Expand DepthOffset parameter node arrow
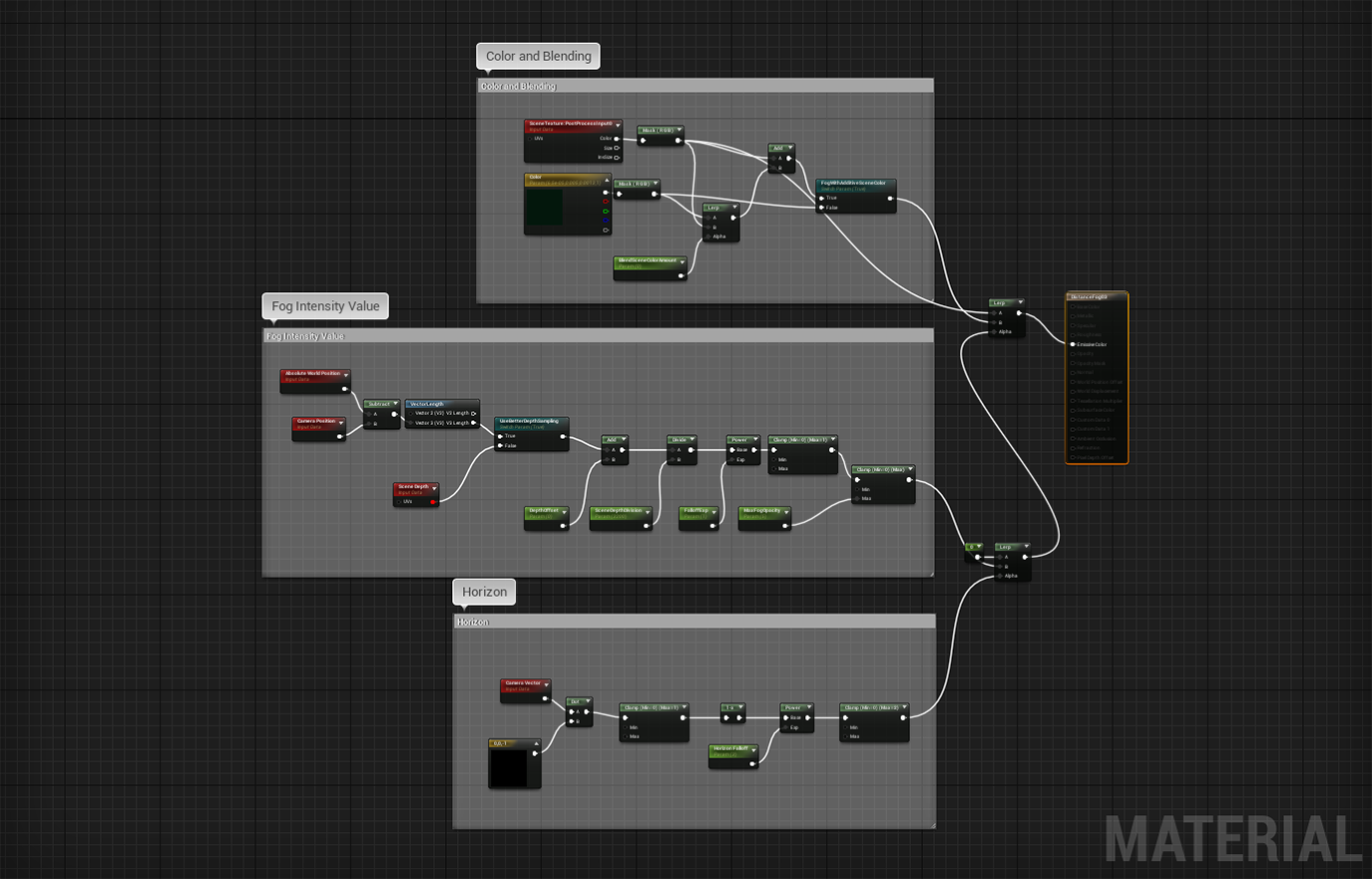1372x879 pixels. click(563, 512)
